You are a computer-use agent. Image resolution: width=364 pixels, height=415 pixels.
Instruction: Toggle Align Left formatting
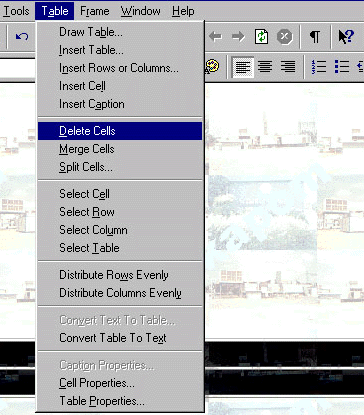tap(243, 67)
